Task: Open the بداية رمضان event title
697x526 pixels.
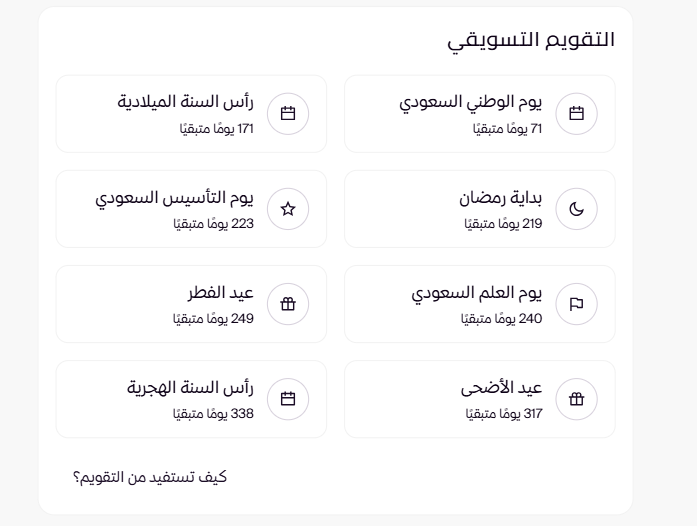Action: click(499, 198)
